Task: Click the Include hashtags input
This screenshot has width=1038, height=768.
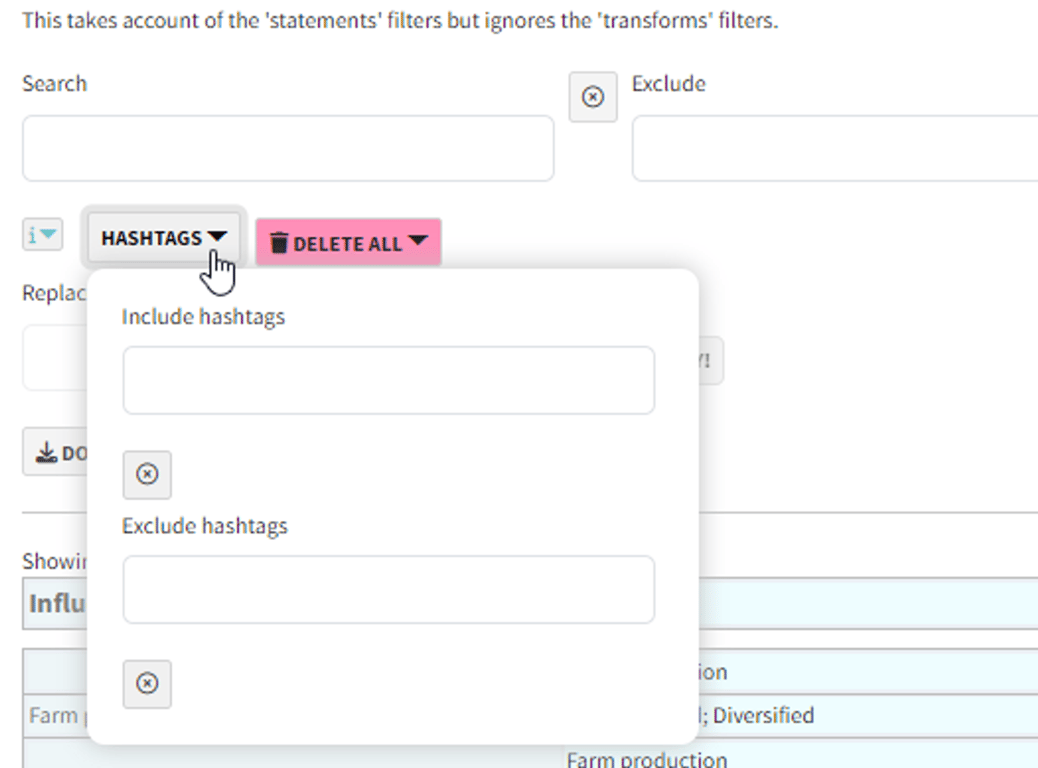Action: (388, 380)
